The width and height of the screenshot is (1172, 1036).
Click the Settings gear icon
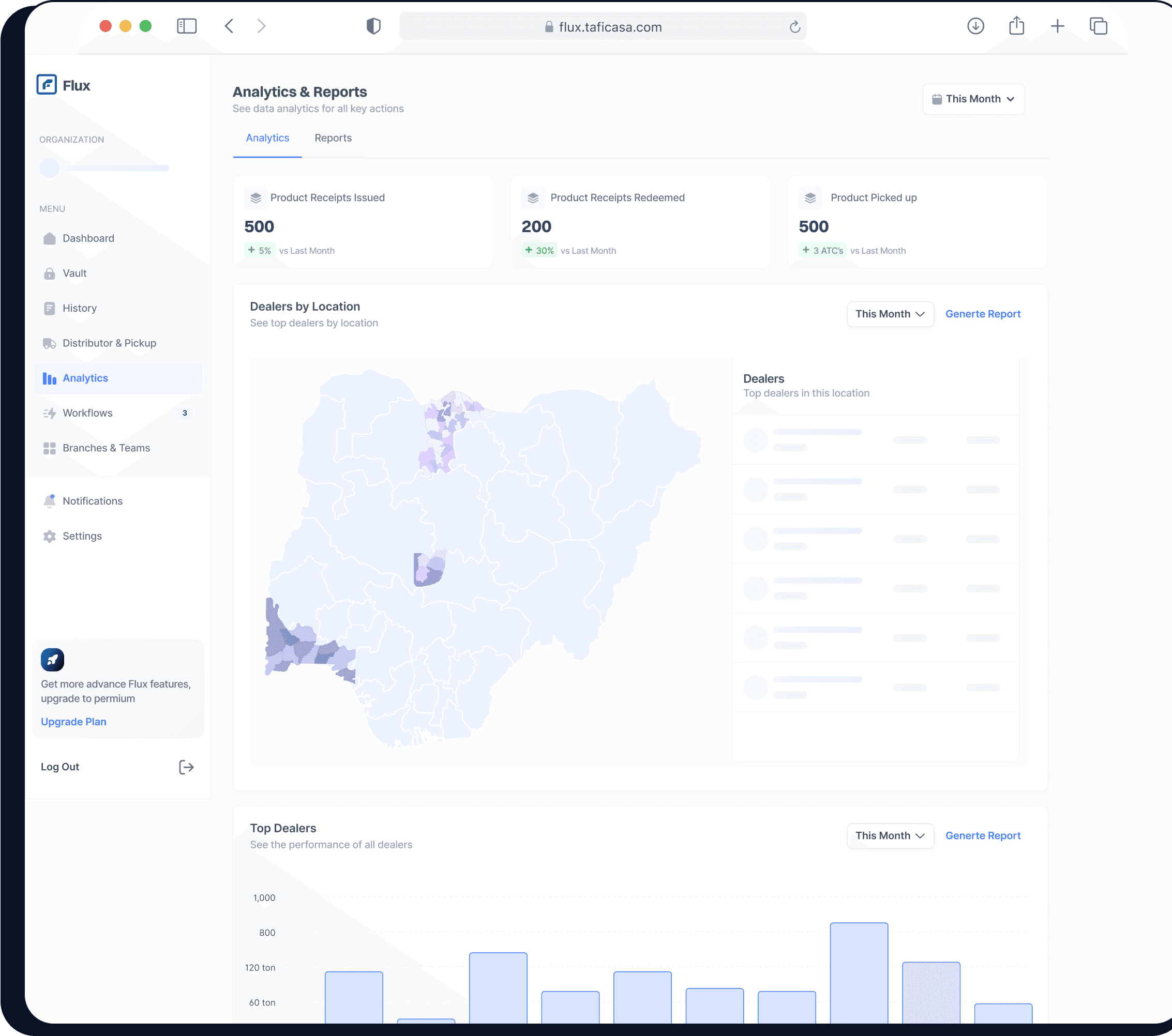pyautogui.click(x=49, y=536)
